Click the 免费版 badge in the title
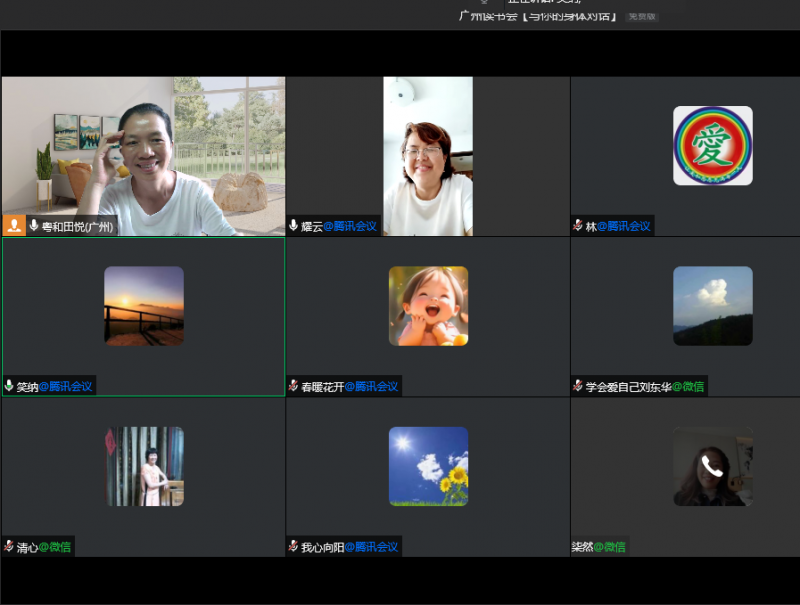Image resolution: width=800 pixels, height=605 pixels. coord(641,17)
